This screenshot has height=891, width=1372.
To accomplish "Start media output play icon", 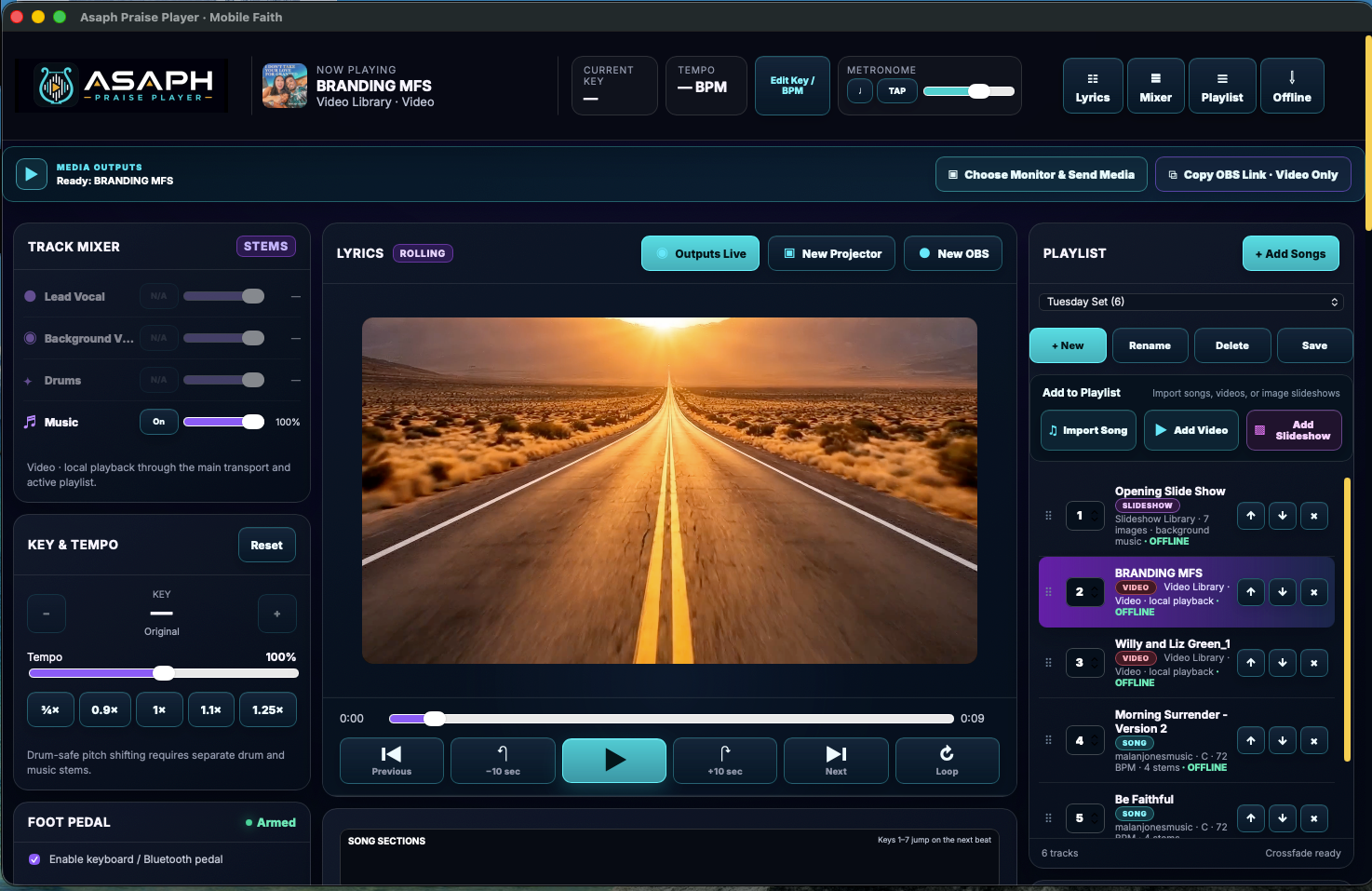I will click(x=32, y=174).
